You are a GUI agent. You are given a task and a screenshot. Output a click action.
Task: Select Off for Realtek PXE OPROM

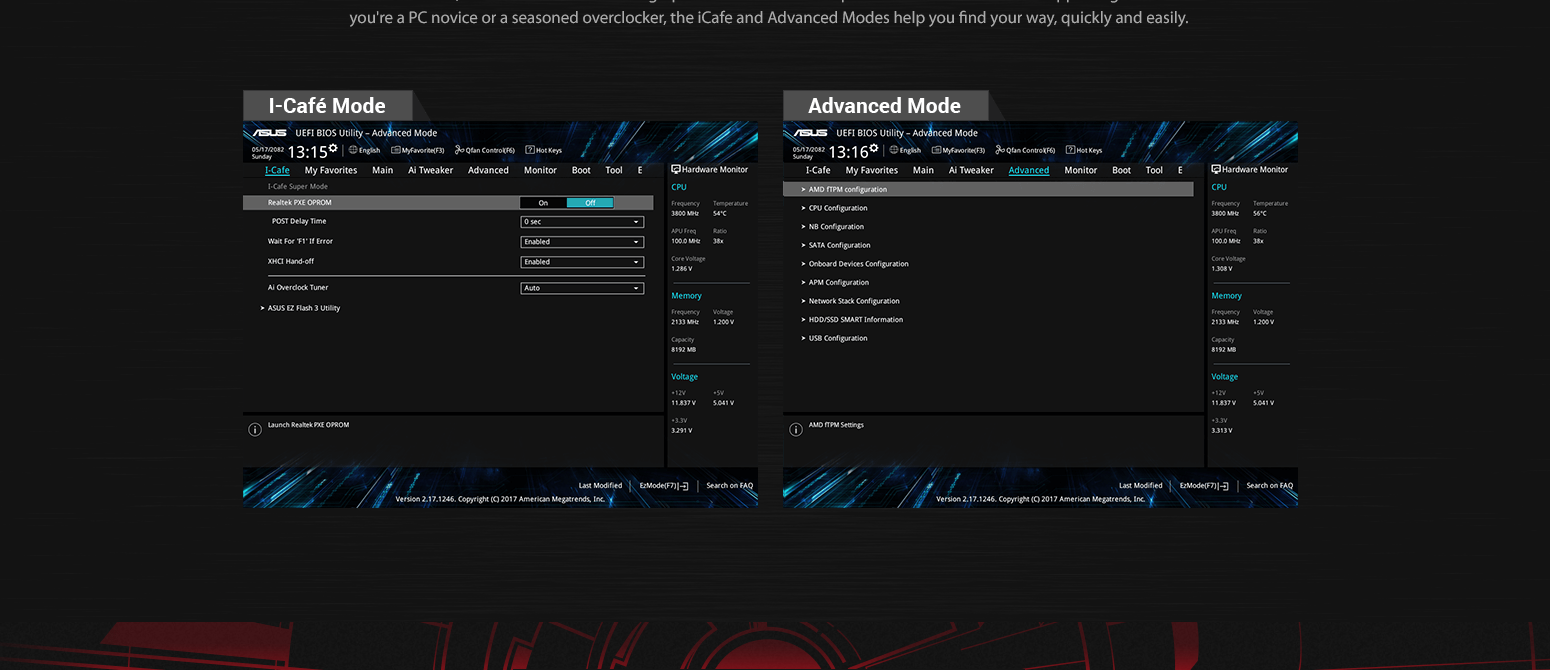point(590,203)
